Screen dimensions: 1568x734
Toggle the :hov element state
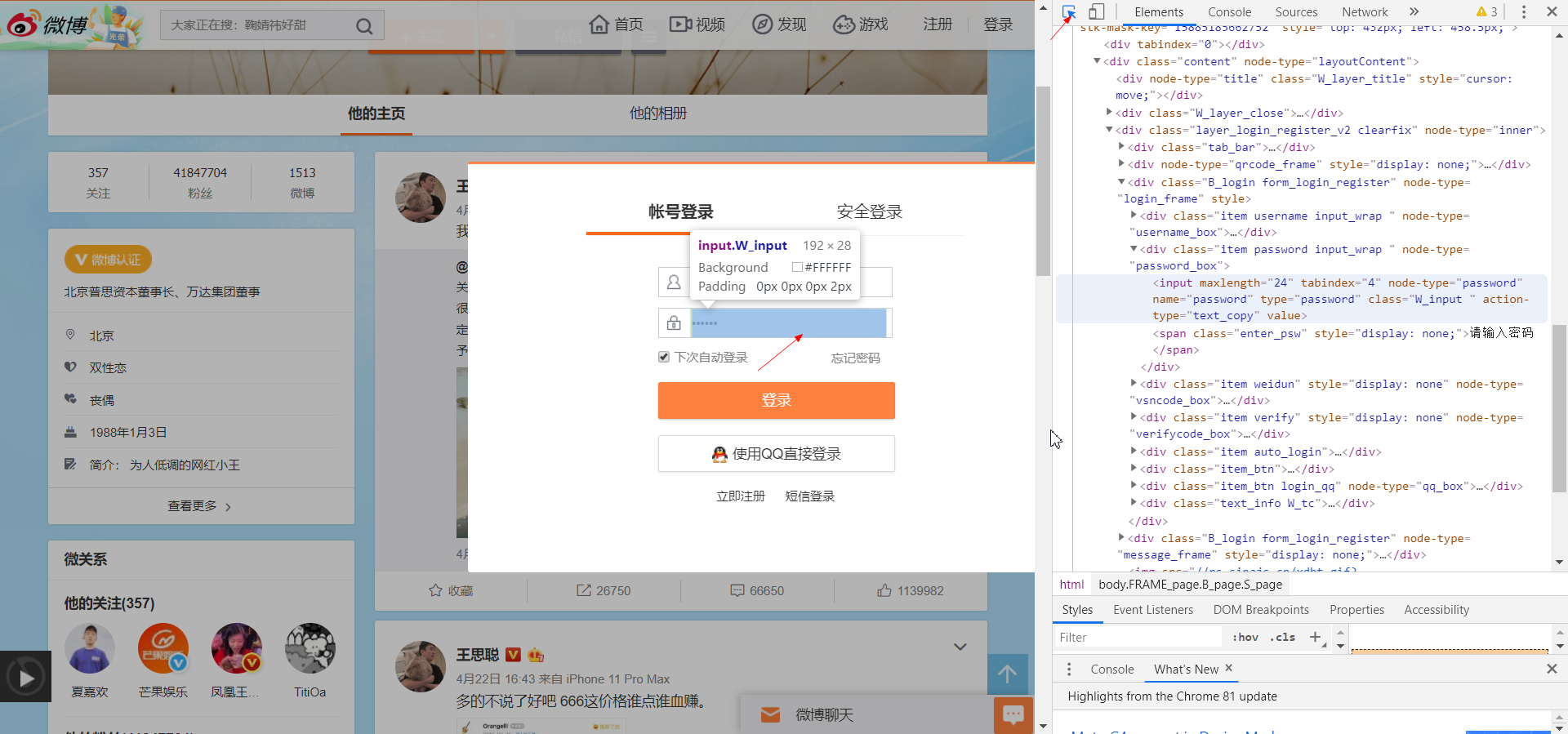coord(1245,638)
